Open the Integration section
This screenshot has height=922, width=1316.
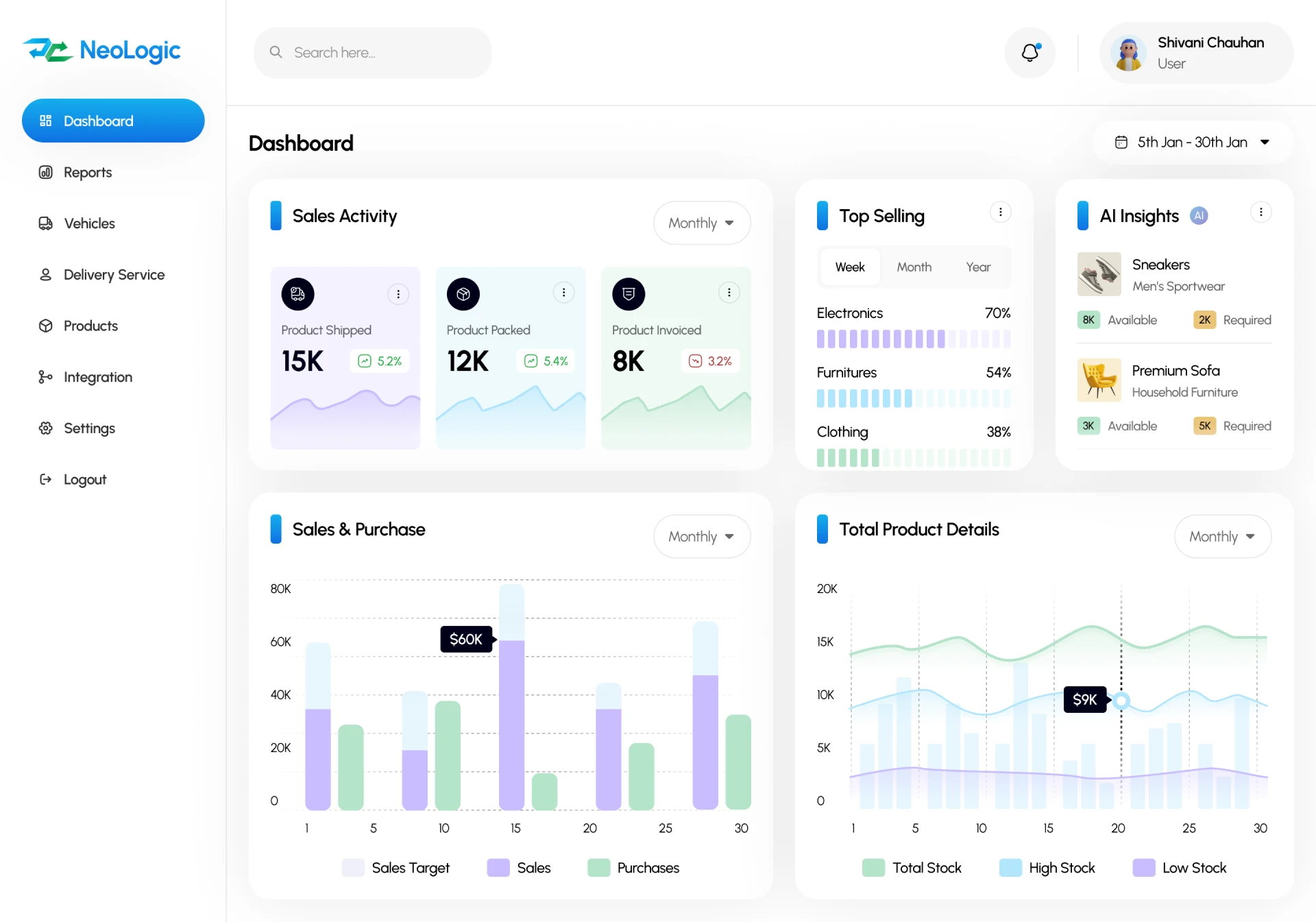tap(97, 376)
